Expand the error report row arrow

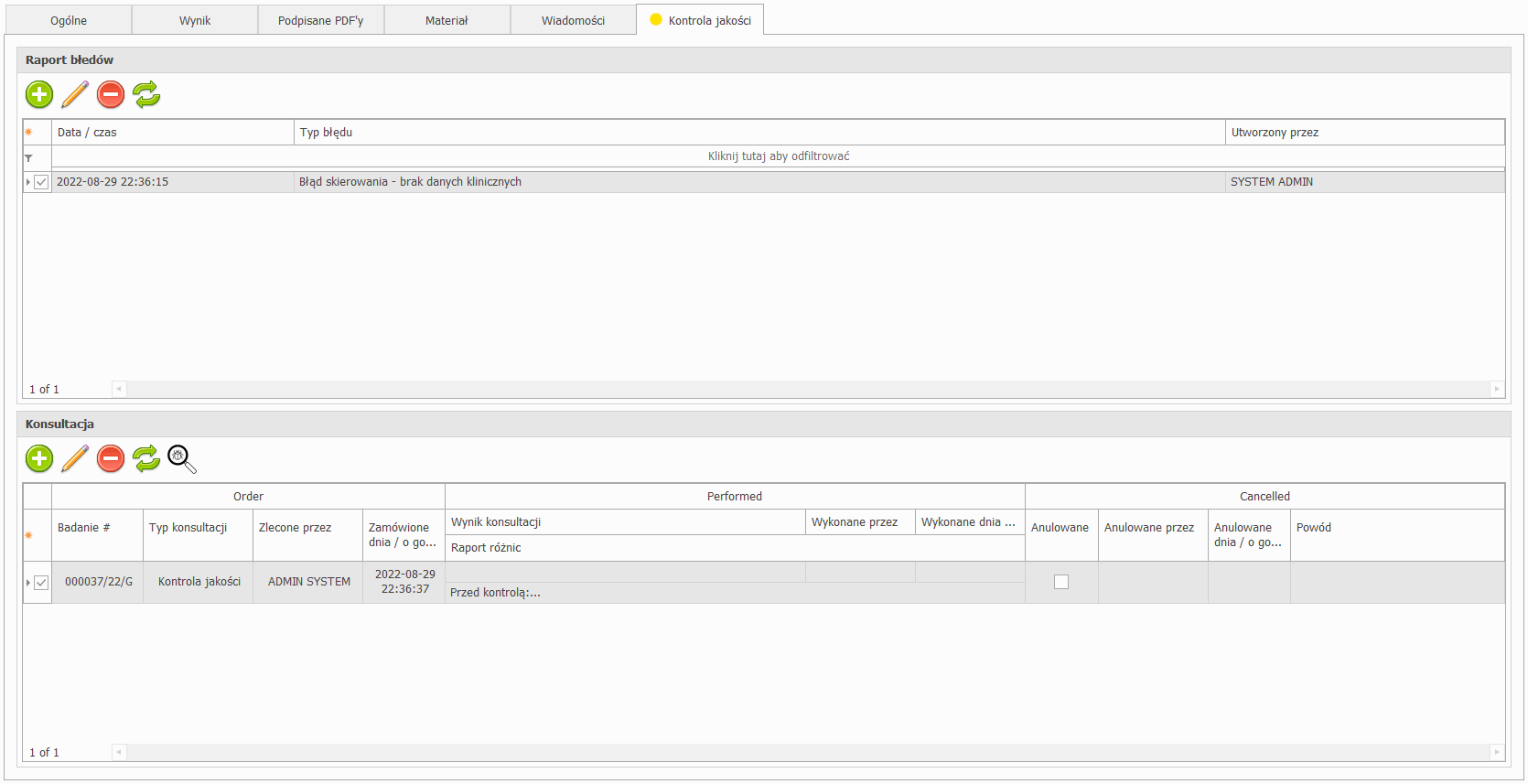pyautogui.click(x=28, y=182)
